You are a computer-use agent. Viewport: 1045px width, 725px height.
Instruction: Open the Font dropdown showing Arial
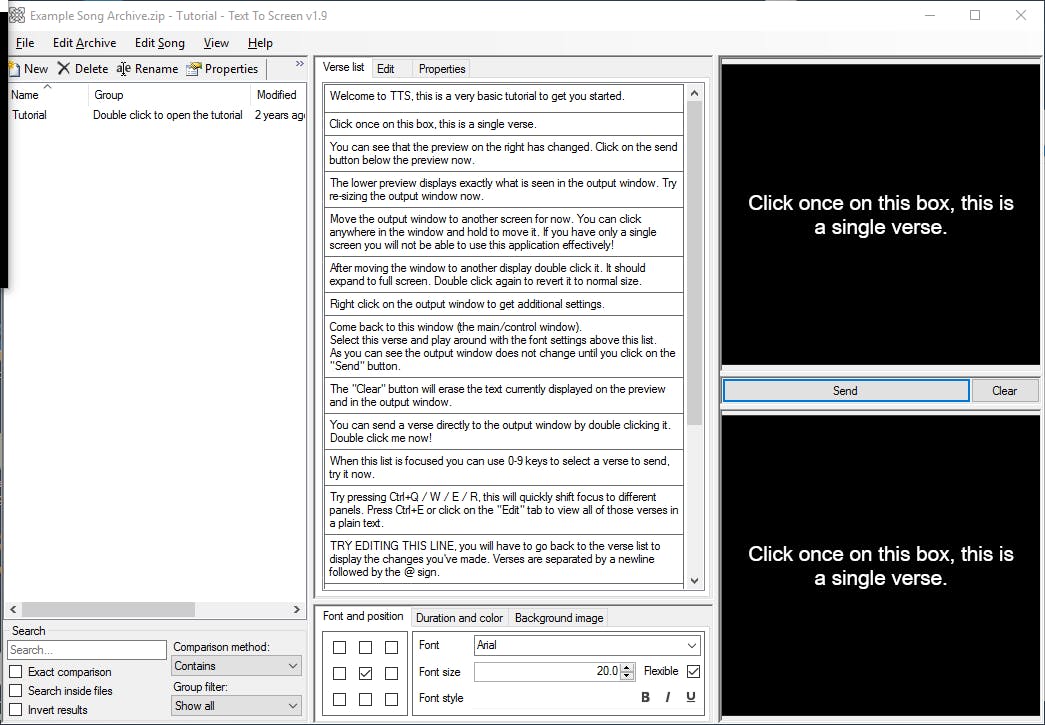coord(587,646)
